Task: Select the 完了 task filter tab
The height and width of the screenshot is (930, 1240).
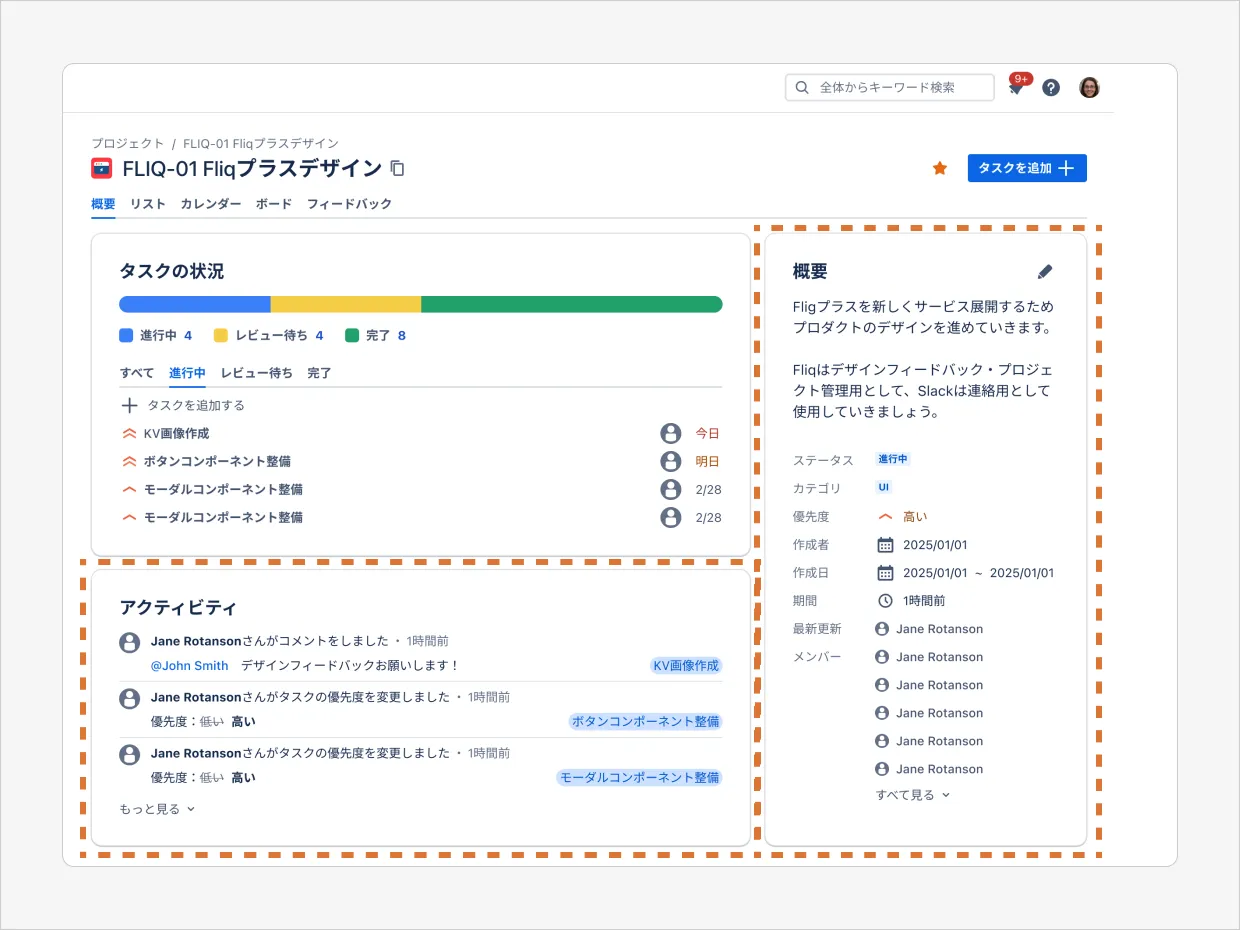Action: tap(319, 373)
